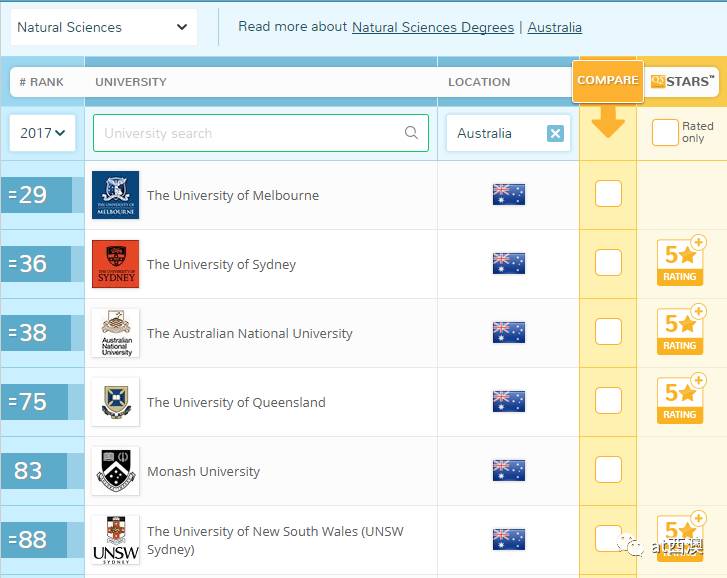Tick compare checkbox for University of Sydney
The height and width of the screenshot is (578, 727).
pyautogui.click(x=608, y=263)
